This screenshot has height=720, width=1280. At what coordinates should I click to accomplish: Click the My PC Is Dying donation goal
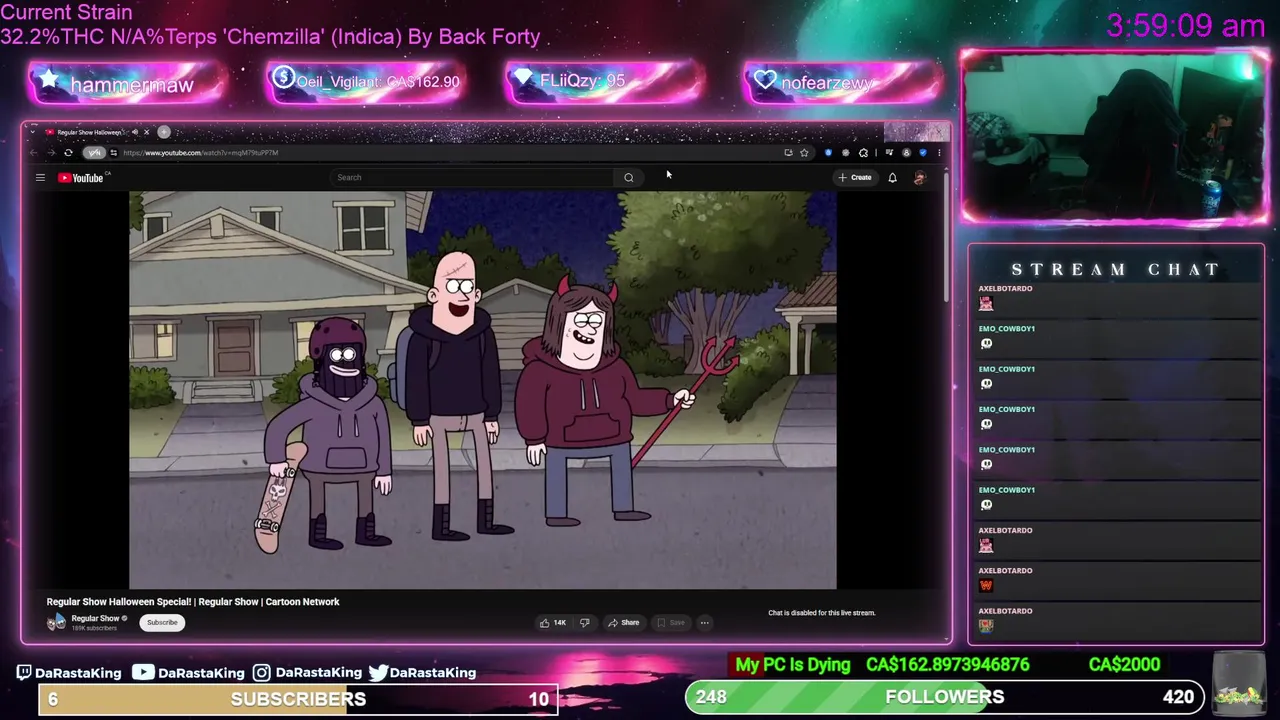pyautogui.click(x=793, y=665)
